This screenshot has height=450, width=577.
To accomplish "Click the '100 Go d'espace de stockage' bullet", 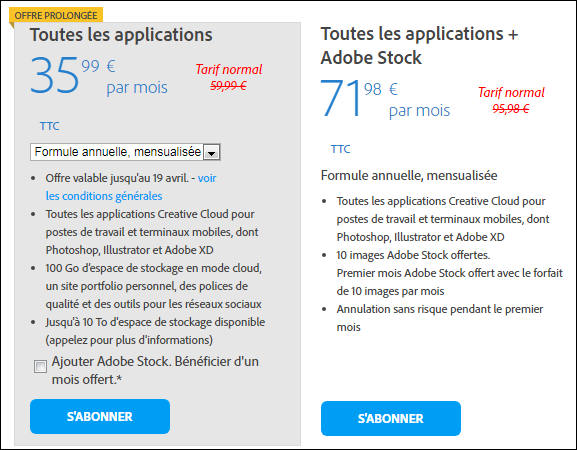I will coord(153,286).
